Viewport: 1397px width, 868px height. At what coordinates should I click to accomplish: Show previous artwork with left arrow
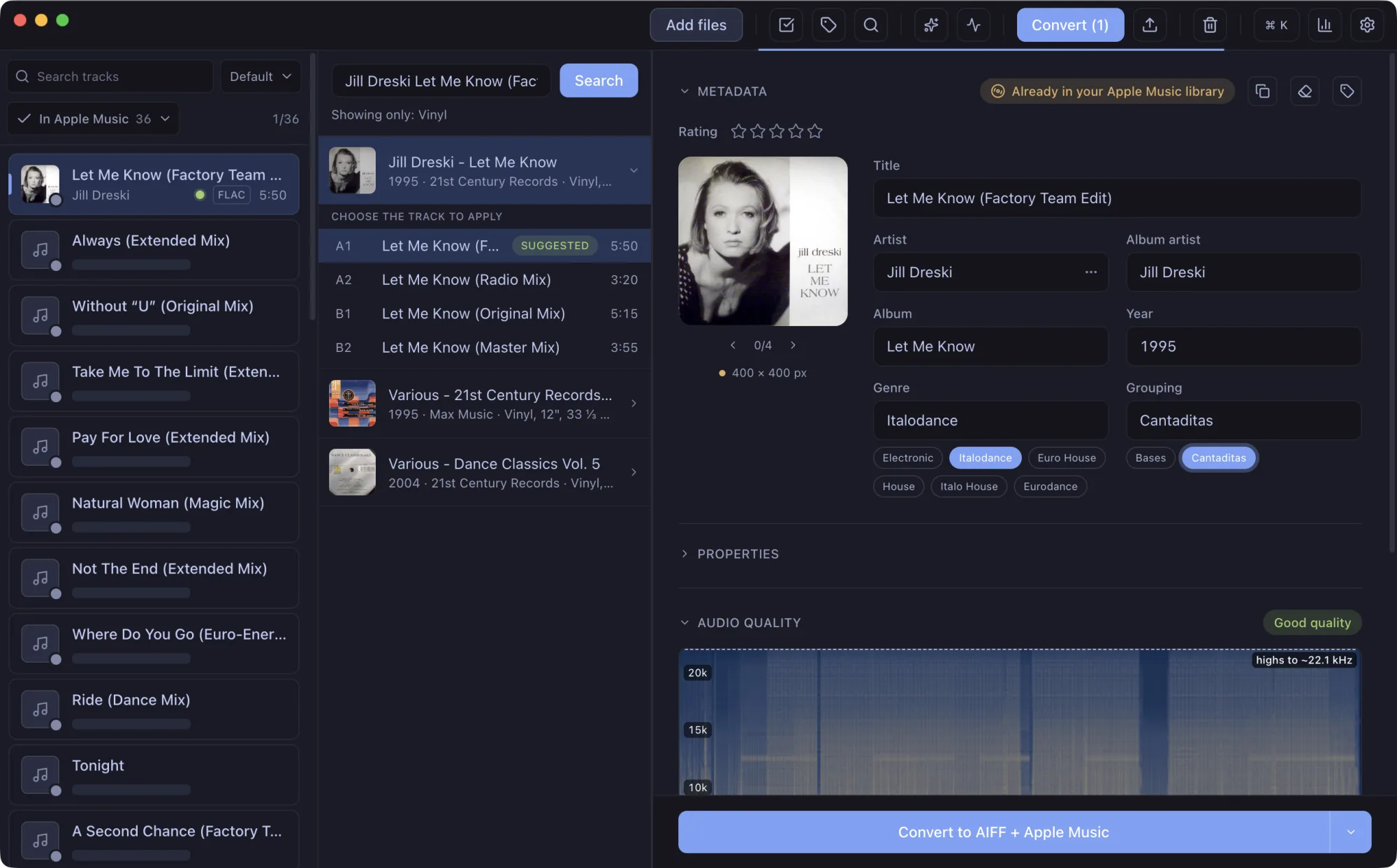(x=733, y=345)
